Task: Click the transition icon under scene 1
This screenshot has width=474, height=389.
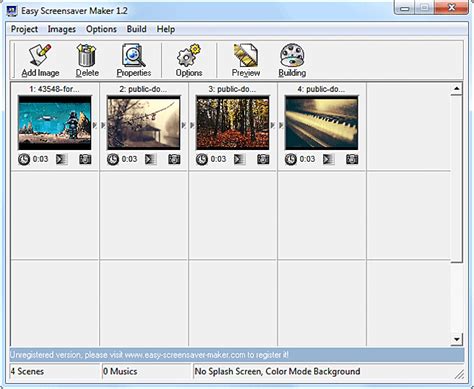Action: point(62,159)
